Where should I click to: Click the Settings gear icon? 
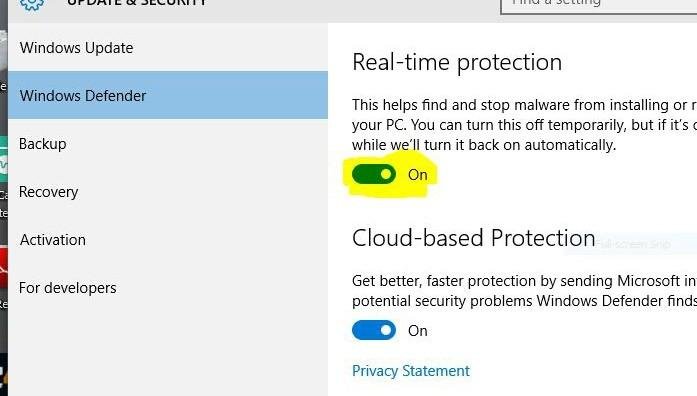(x=32, y=4)
